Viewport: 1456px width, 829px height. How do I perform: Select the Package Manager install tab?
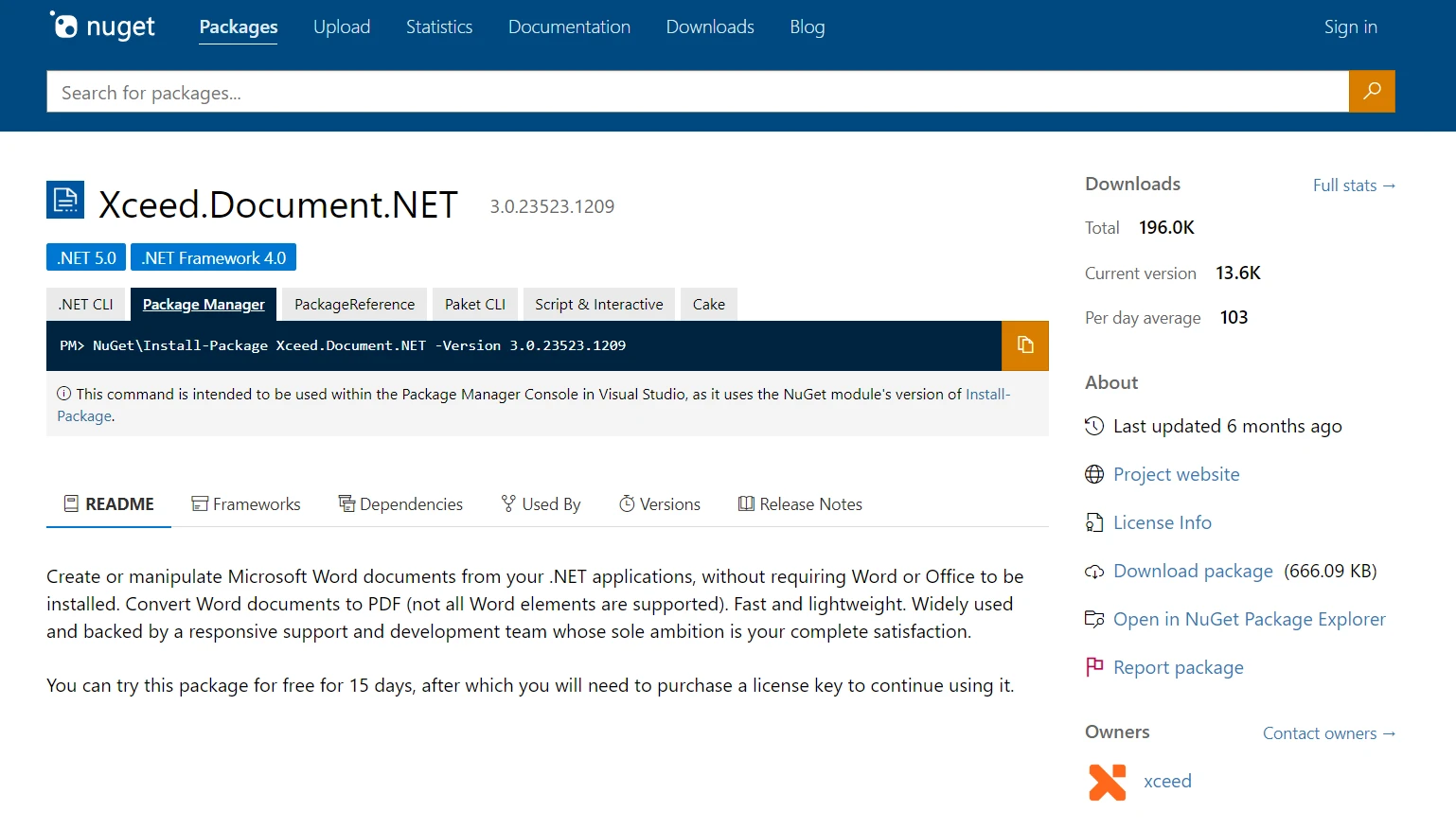[204, 305]
